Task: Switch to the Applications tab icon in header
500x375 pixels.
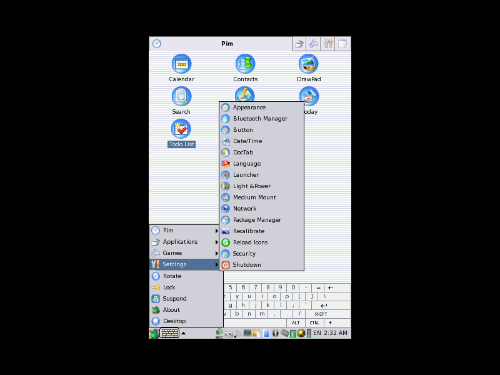Action: [299, 44]
